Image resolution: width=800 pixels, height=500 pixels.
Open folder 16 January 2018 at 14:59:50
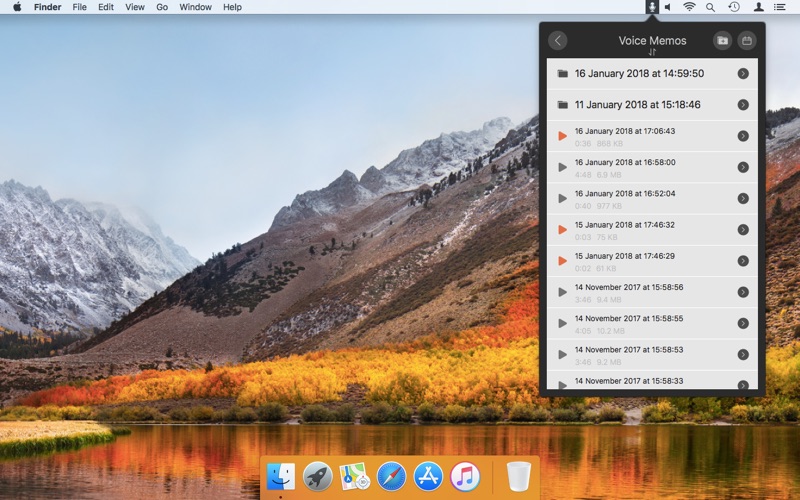tap(640, 74)
